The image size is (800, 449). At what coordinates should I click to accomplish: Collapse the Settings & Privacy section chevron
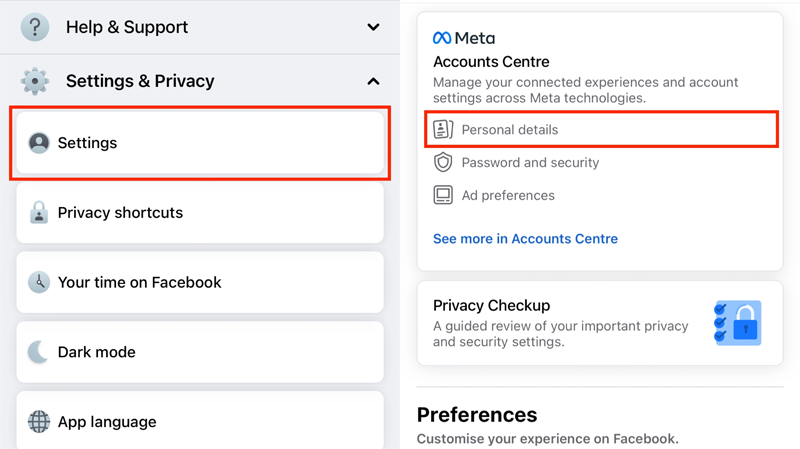pos(373,81)
